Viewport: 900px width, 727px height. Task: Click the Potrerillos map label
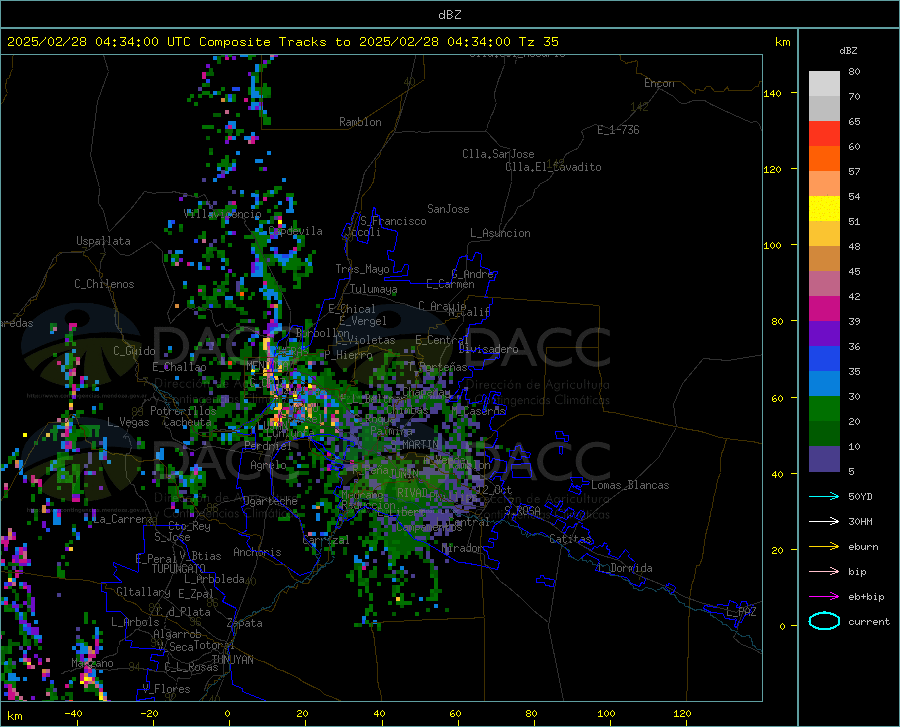click(183, 411)
